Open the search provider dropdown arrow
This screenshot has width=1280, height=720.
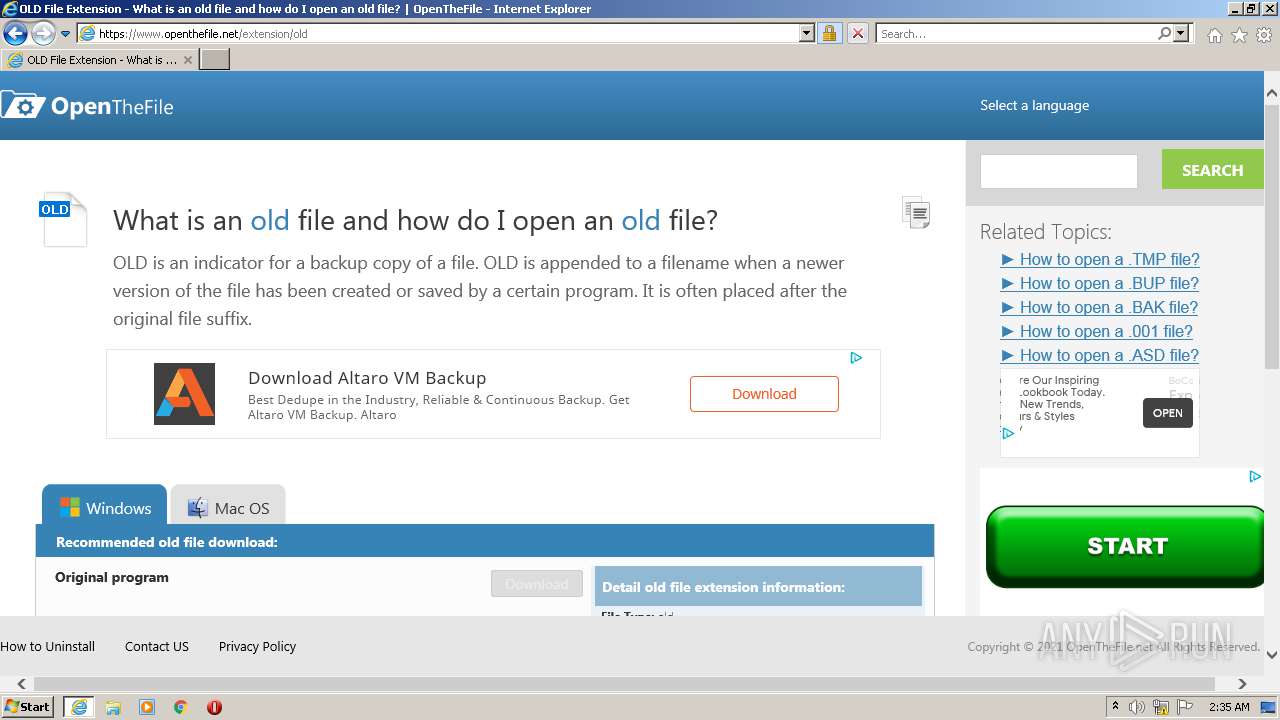pos(1181,33)
